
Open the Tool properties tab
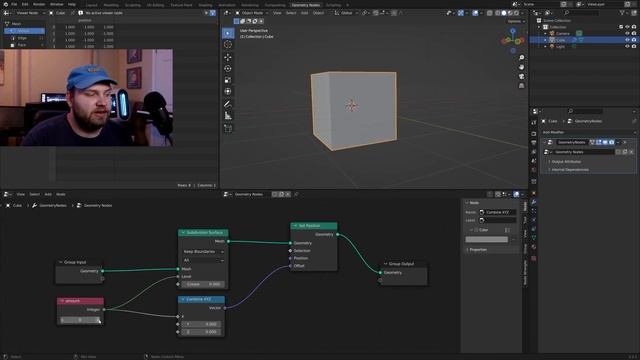coord(534,122)
